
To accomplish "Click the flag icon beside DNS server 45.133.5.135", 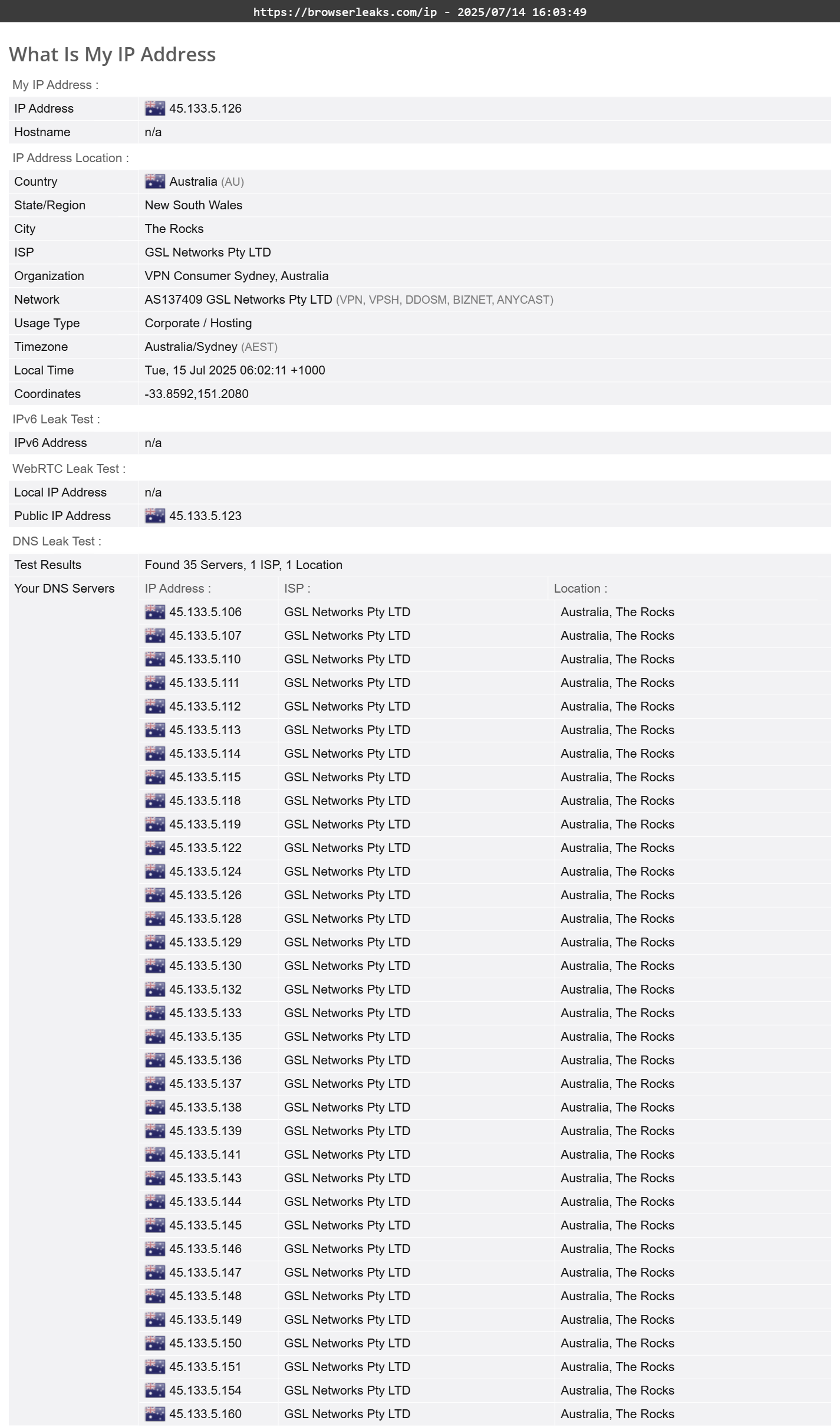I will pos(155,1037).
